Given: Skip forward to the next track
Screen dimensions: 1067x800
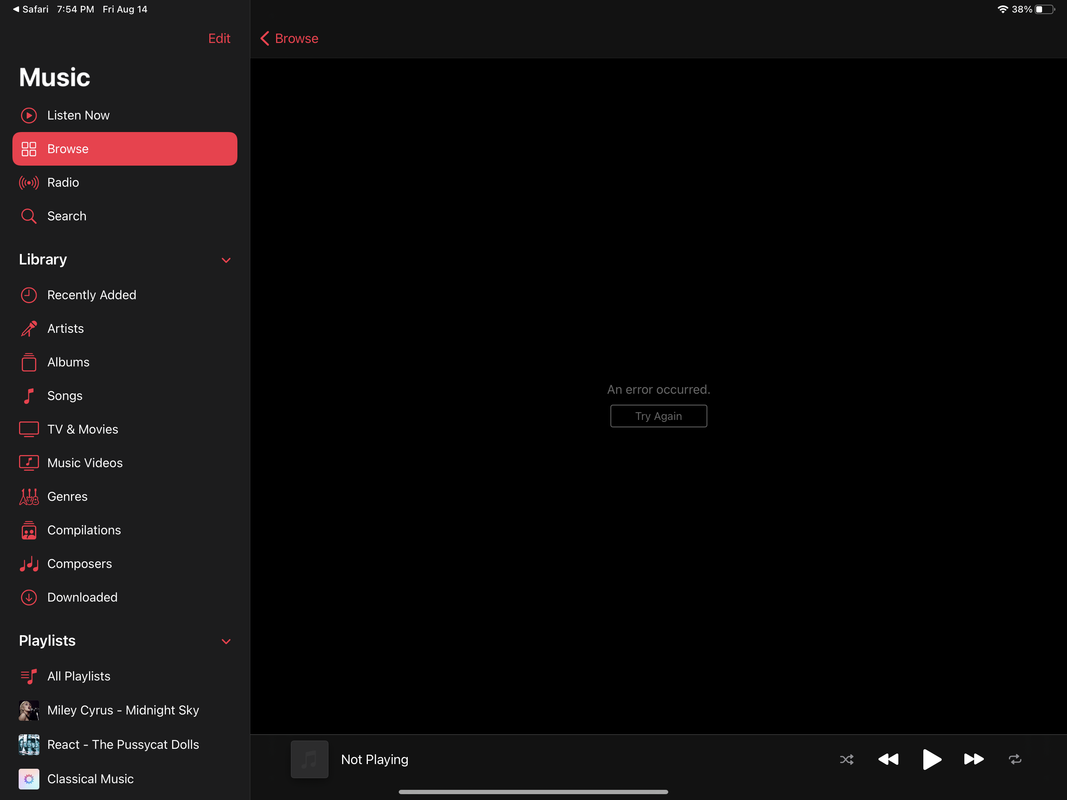Looking at the screenshot, I should point(974,759).
